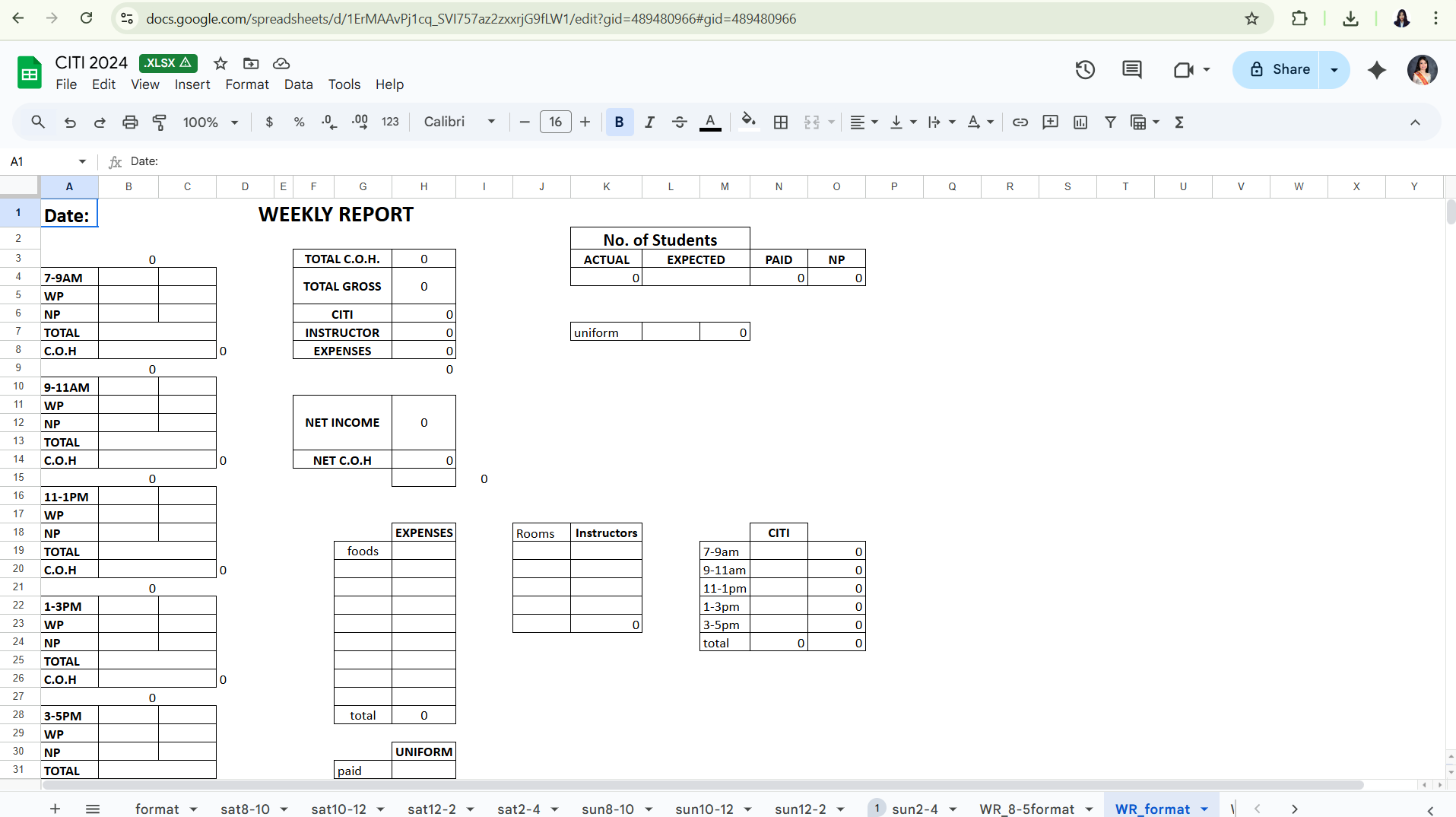
Task: Open version history clock icon
Action: (1085, 70)
